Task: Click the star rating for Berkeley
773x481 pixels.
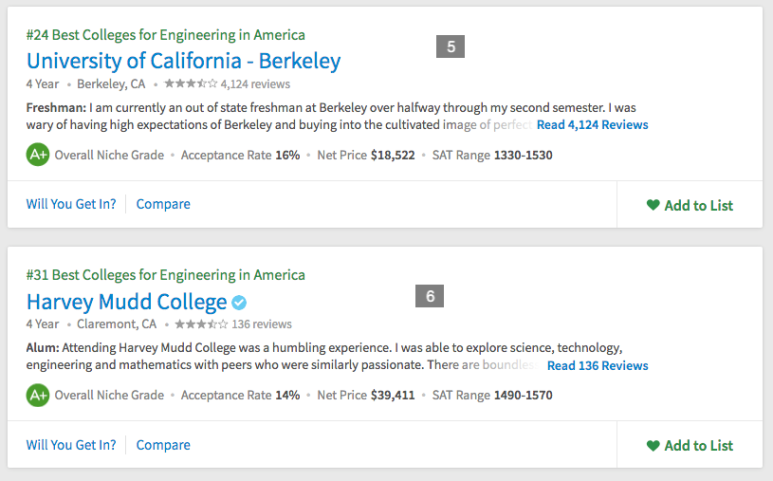Action: pos(190,84)
